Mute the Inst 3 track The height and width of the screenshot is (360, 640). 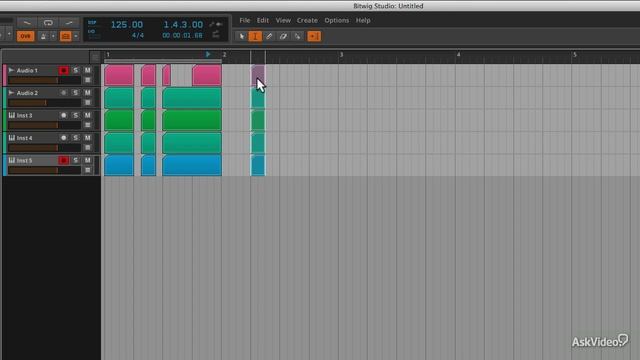tap(87, 116)
